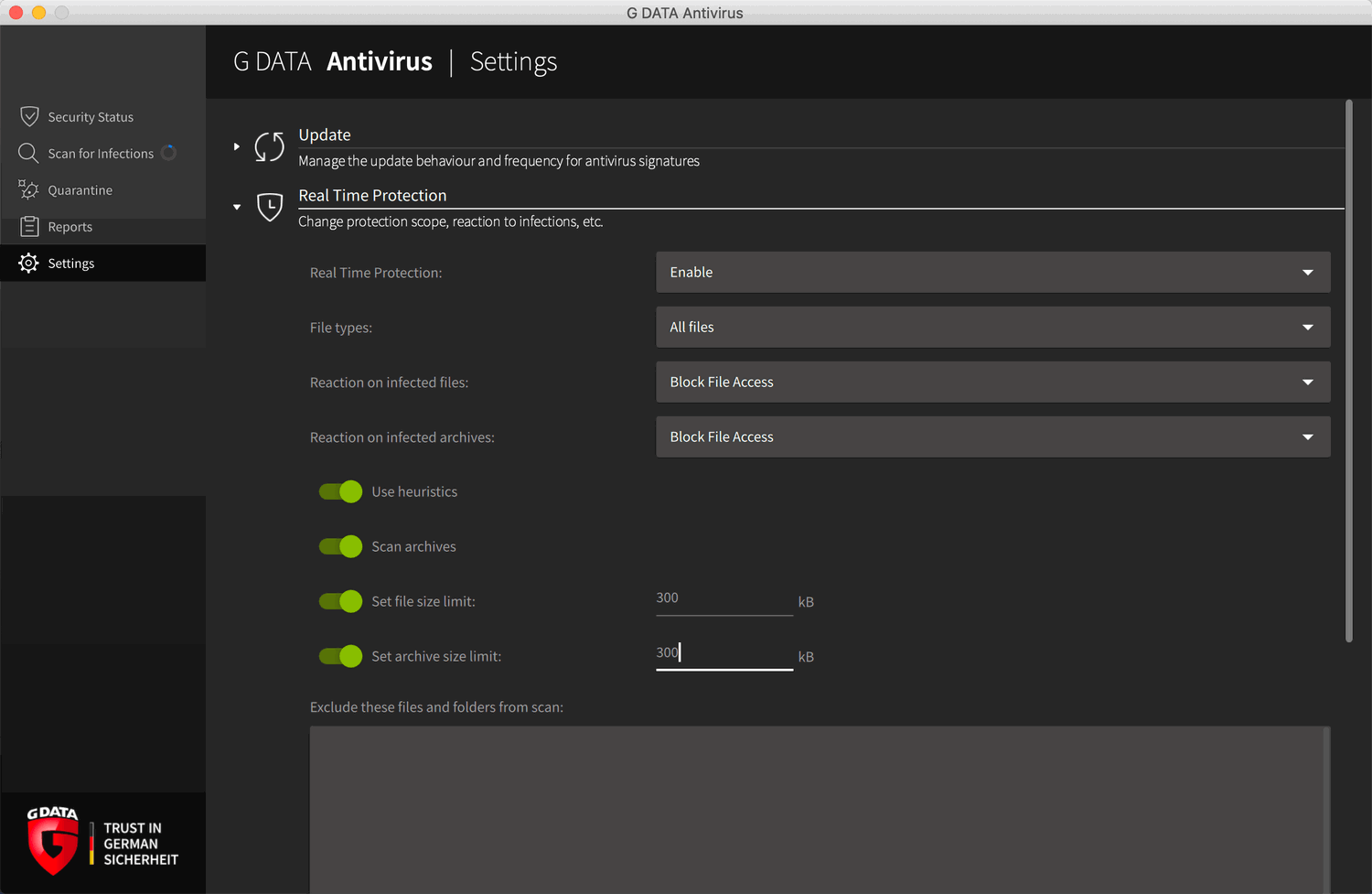
Task: Click the Real Time Protection section heading
Action: tap(372, 195)
